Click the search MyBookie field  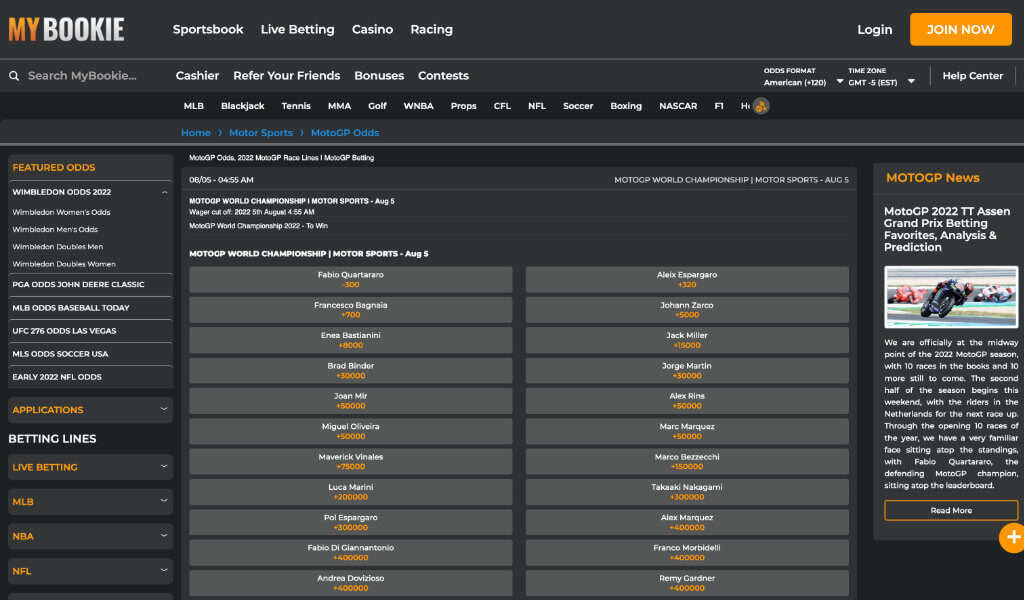tap(83, 76)
